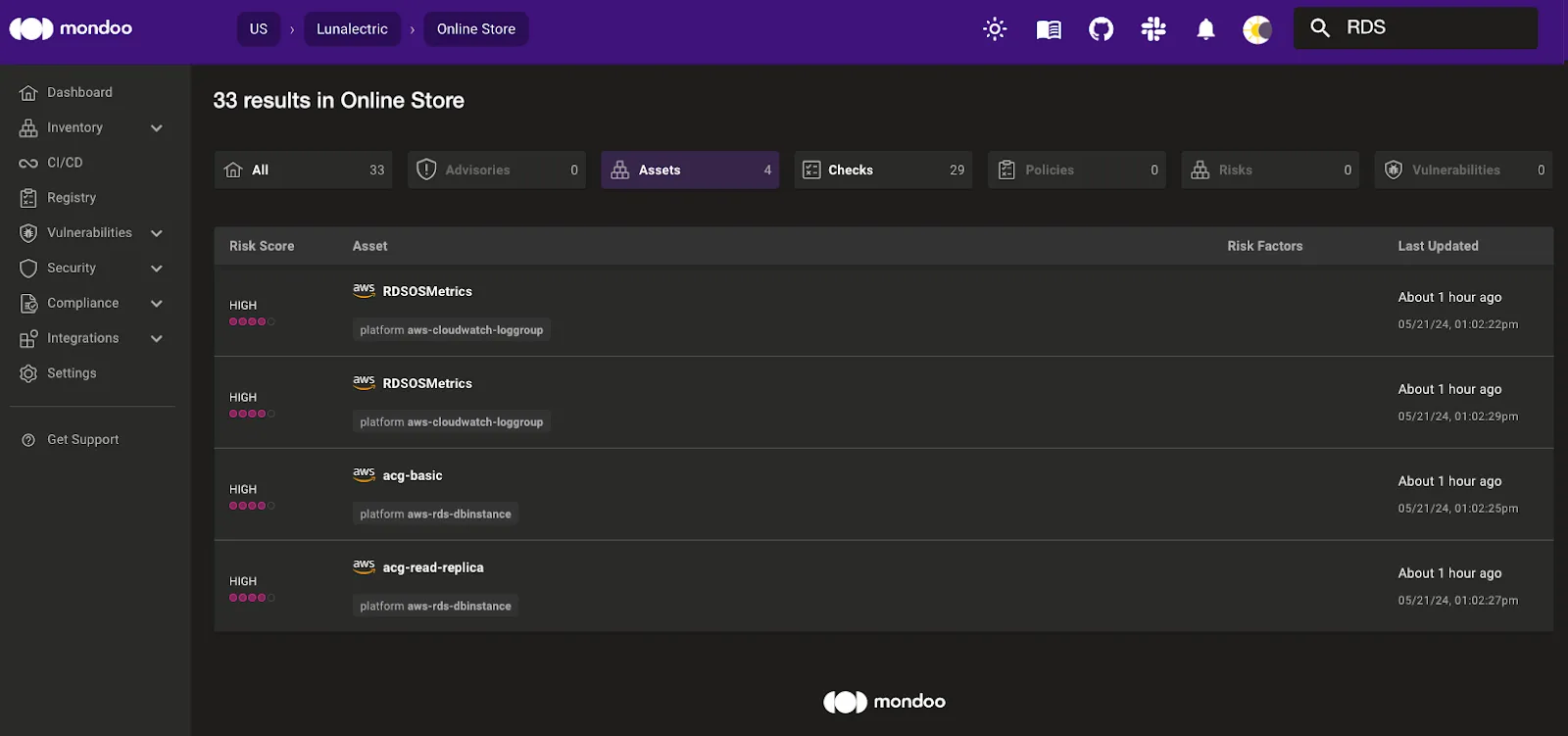Open Online Store space breadcrumb
1568x736 pixels.
(476, 28)
